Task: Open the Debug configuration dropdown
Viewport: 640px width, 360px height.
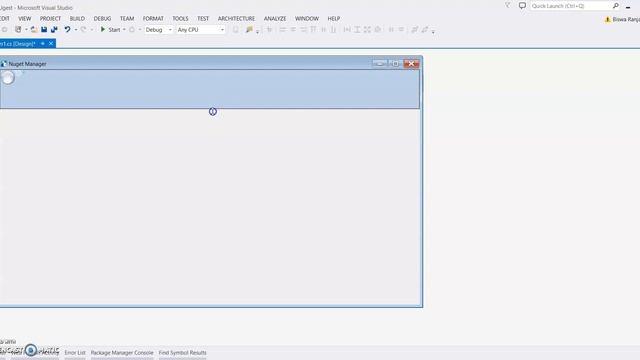Action: pos(158,29)
